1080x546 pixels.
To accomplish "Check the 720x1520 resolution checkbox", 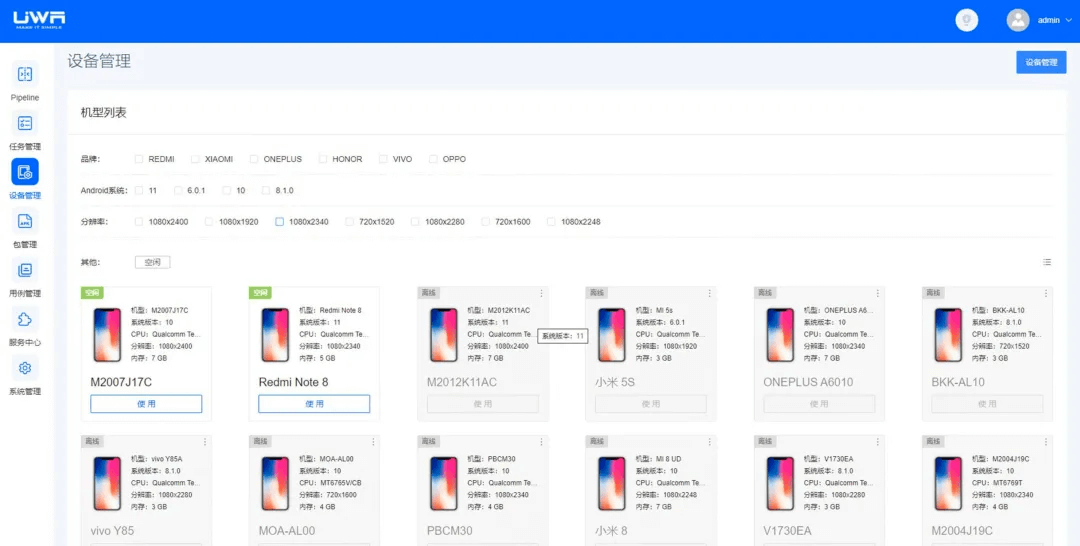I will coord(349,222).
